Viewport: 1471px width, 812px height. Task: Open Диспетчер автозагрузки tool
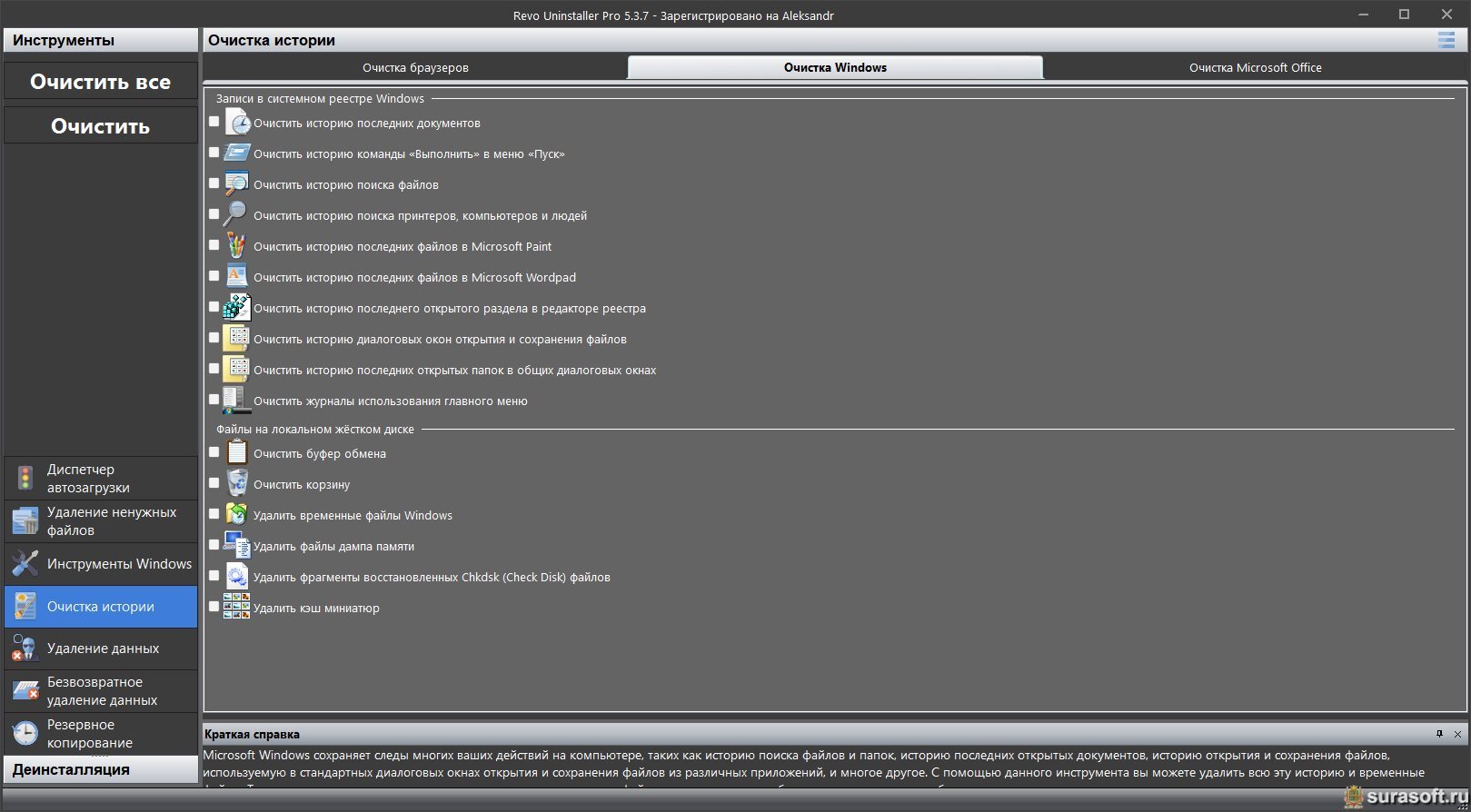(101, 478)
